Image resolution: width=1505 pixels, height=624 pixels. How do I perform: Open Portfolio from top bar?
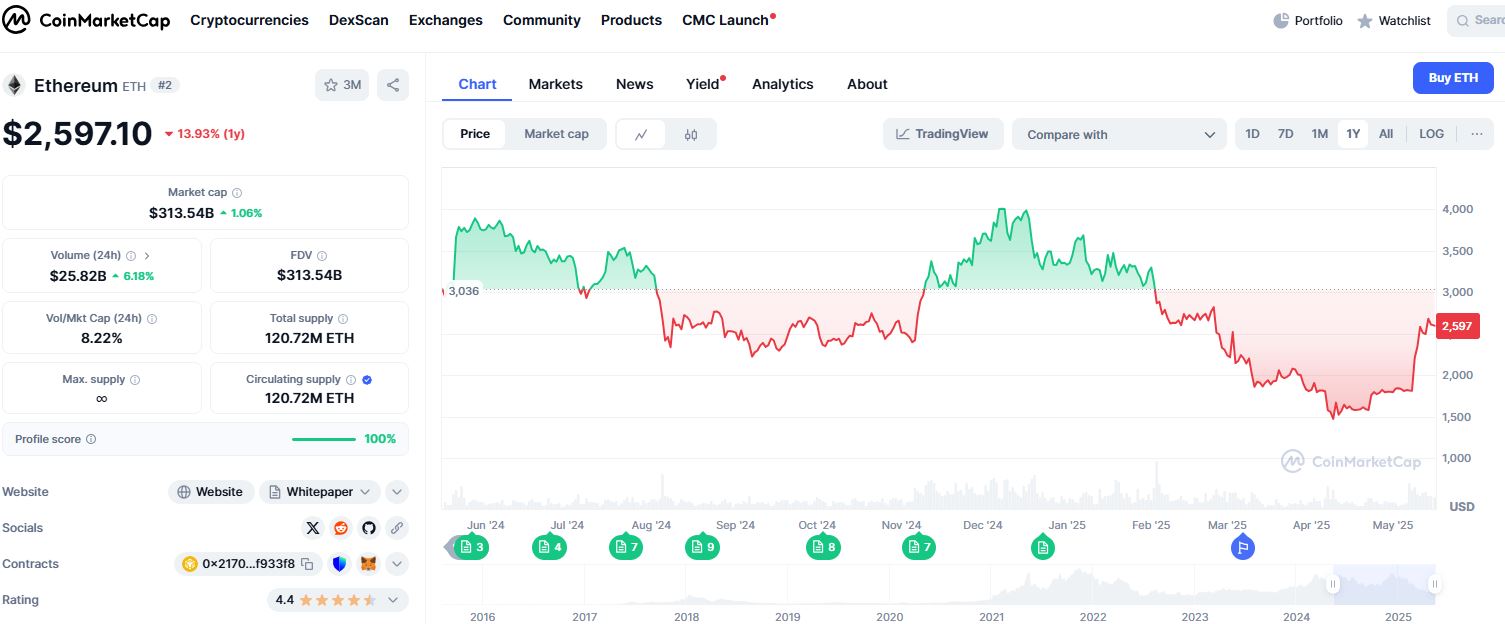pos(1308,21)
